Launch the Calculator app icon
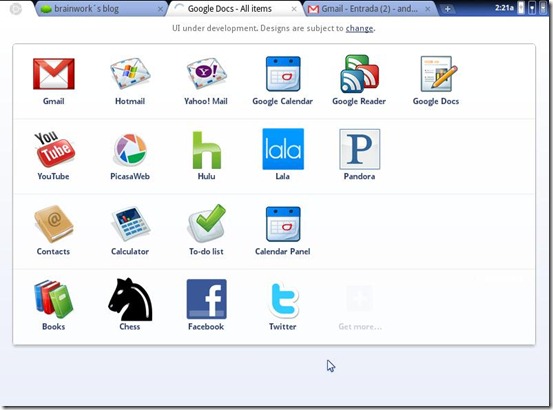The height and width of the screenshot is (410, 553). pyautogui.click(x=130, y=224)
